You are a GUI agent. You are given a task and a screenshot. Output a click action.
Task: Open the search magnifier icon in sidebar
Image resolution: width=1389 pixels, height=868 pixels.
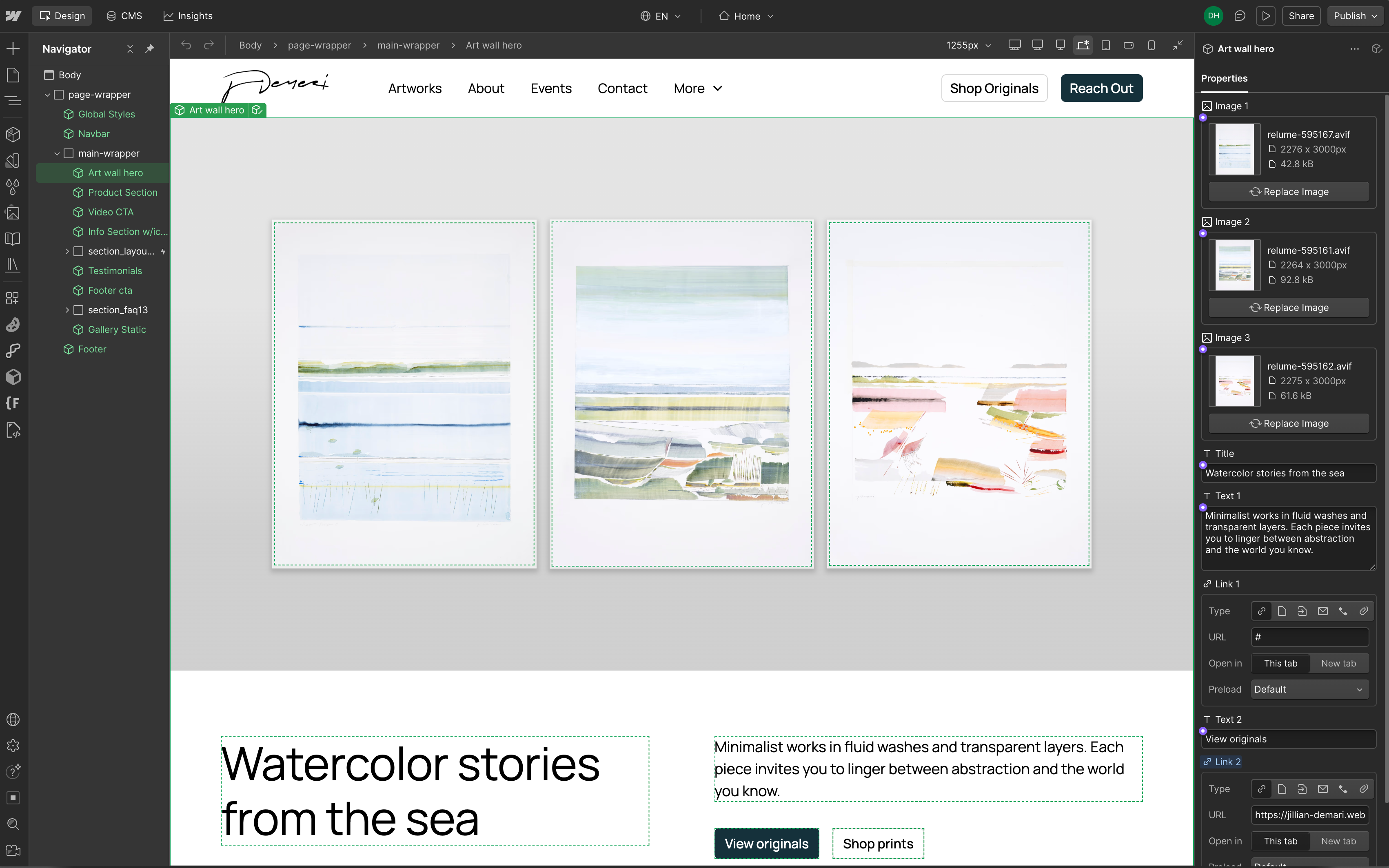13,824
